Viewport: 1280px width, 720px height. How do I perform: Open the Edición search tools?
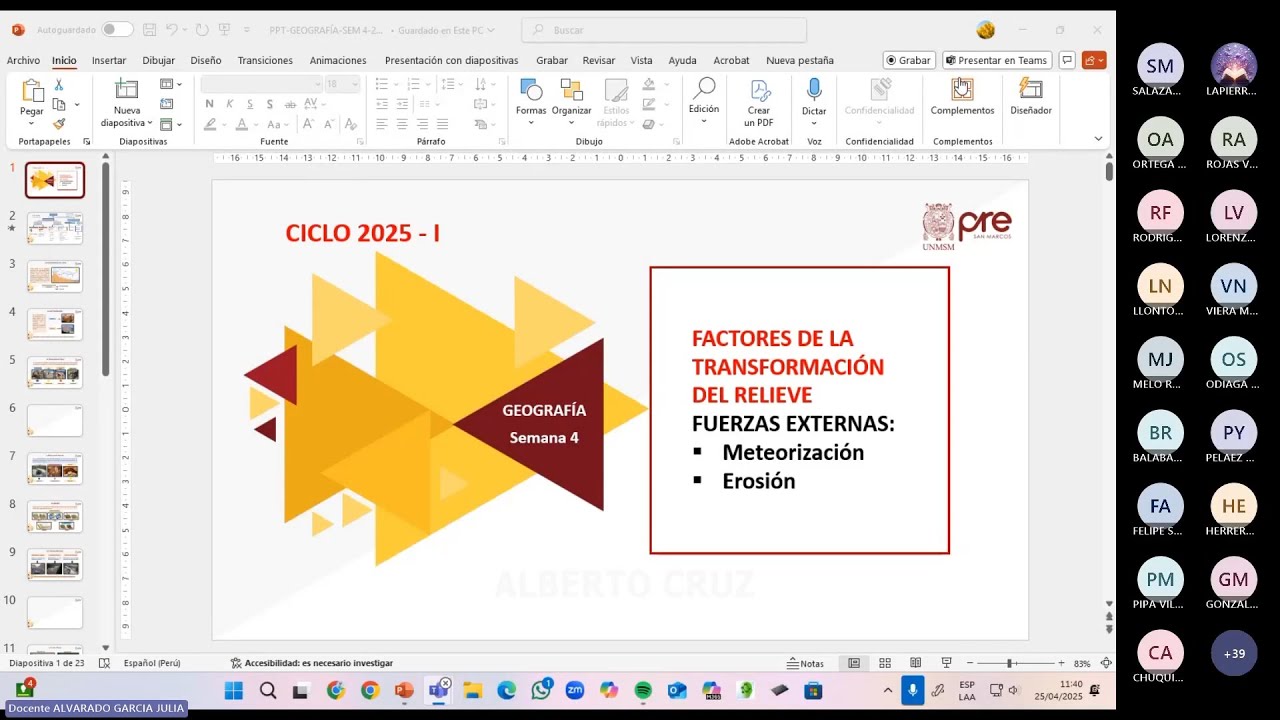click(x=704, y=97)
